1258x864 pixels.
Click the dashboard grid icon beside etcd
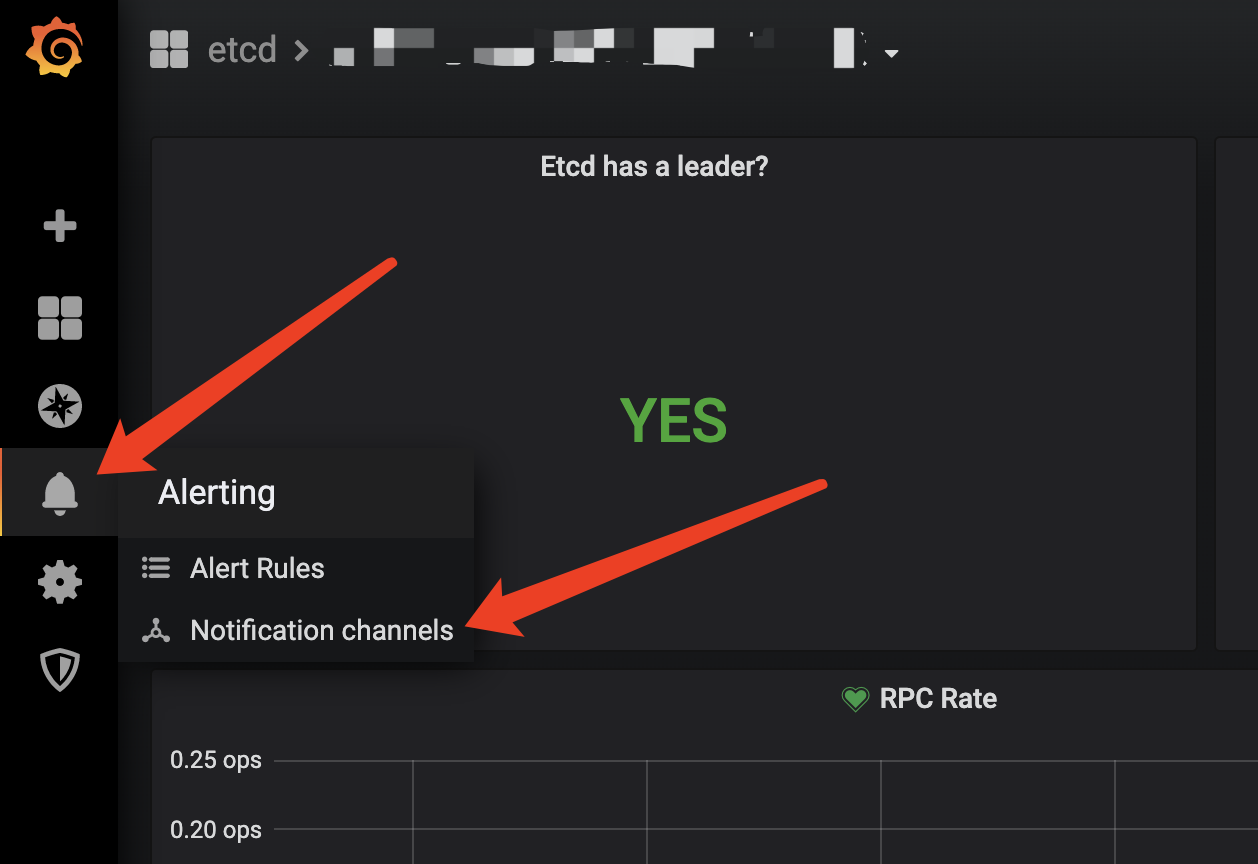(169, 49)
